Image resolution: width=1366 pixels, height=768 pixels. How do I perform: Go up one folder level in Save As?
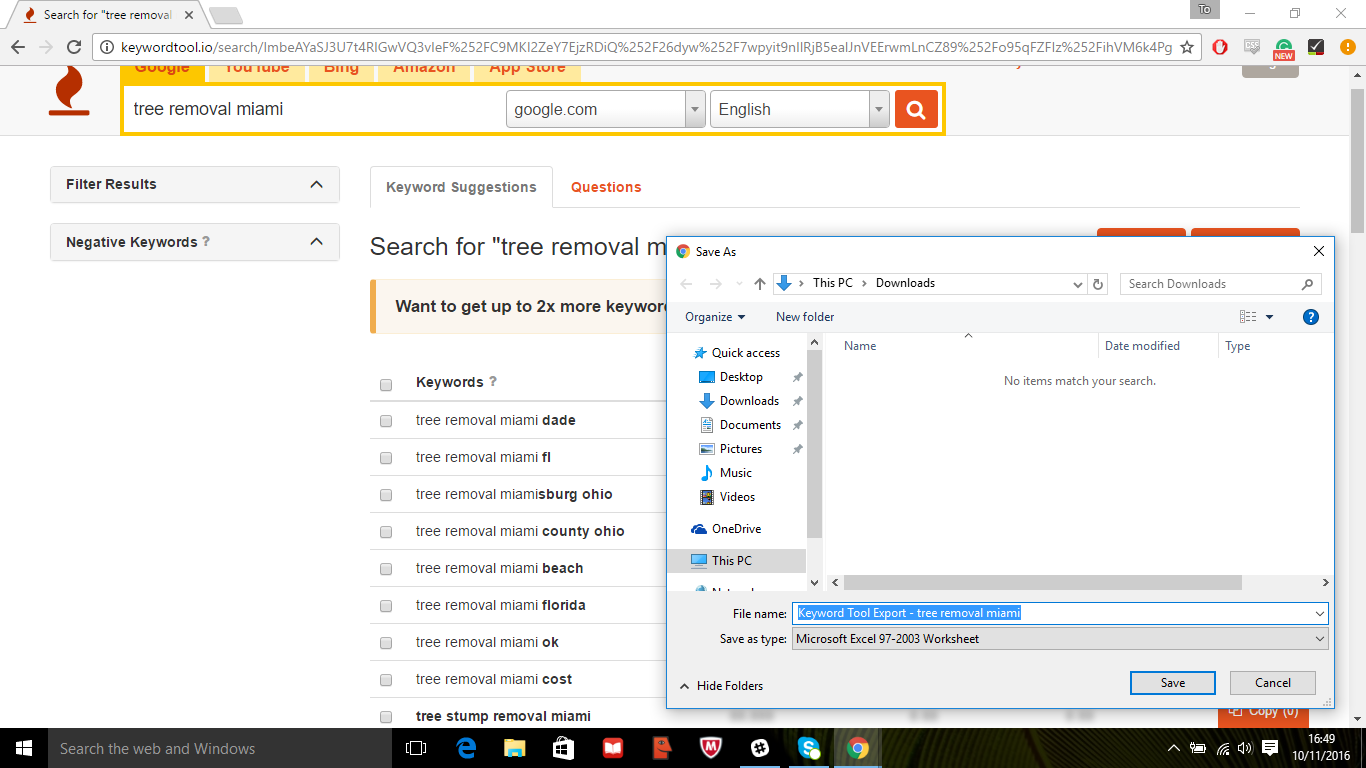[760, 284]
